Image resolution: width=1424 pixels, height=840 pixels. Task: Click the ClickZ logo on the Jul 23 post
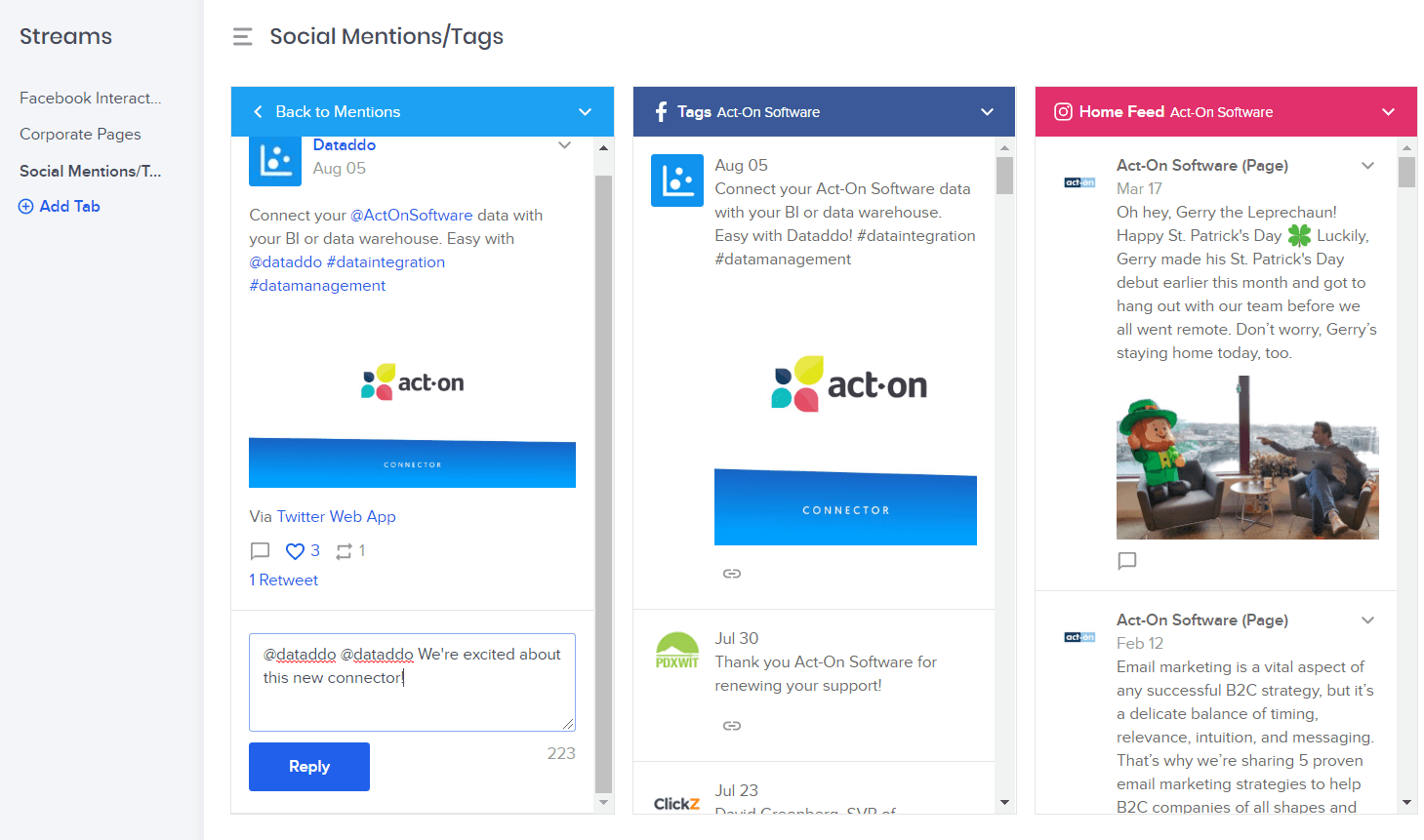point(676,804)
